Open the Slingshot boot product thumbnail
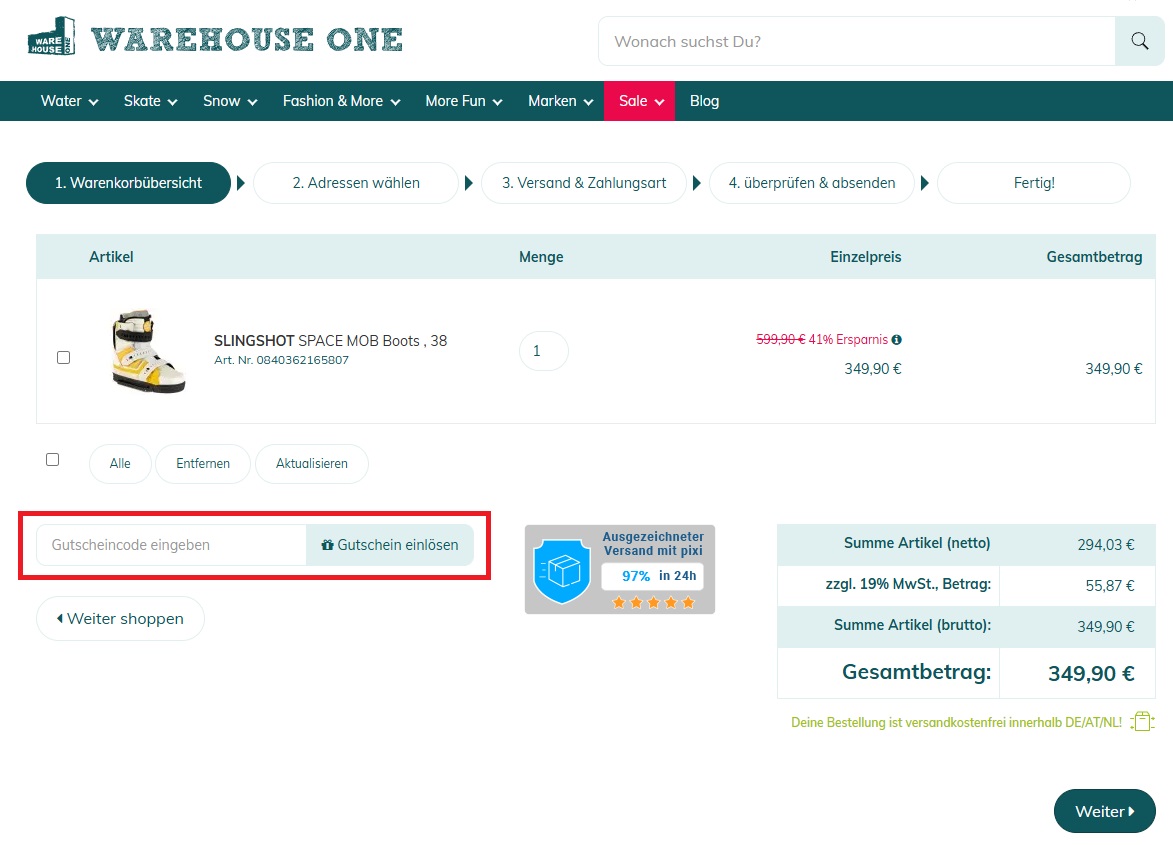 coord(148,351)
